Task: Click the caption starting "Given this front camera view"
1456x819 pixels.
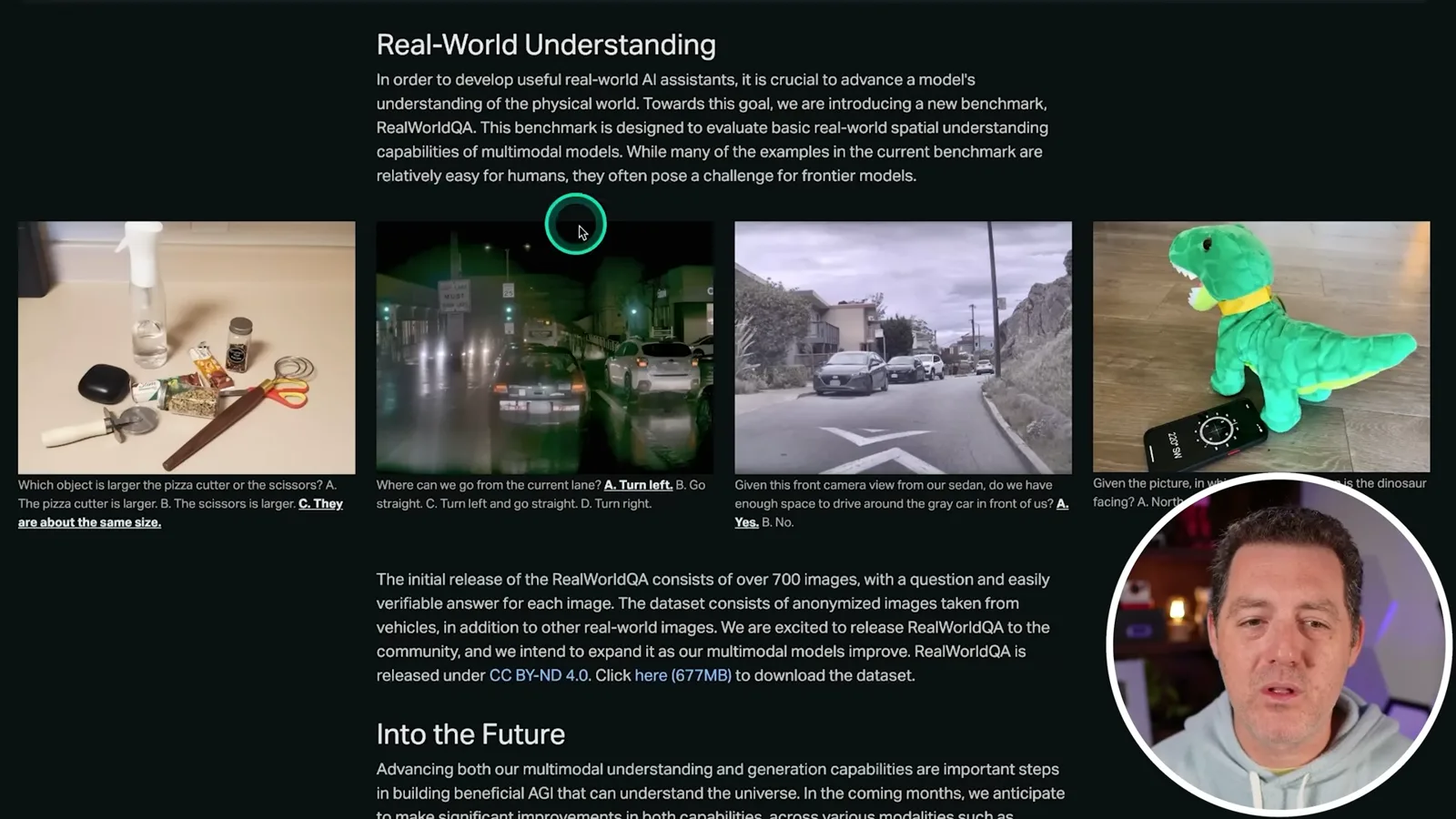Action: pyautogui.click(x=902, y=503)
